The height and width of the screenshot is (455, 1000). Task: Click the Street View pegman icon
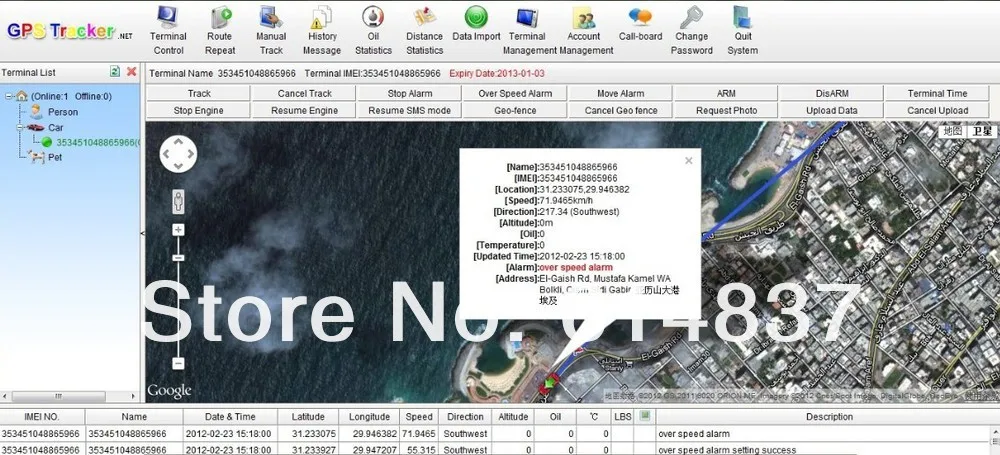click(x=179, y=202)
